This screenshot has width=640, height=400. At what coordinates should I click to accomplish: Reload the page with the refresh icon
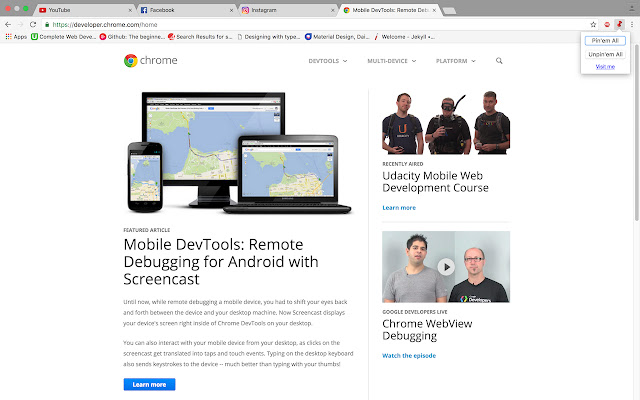33,23
